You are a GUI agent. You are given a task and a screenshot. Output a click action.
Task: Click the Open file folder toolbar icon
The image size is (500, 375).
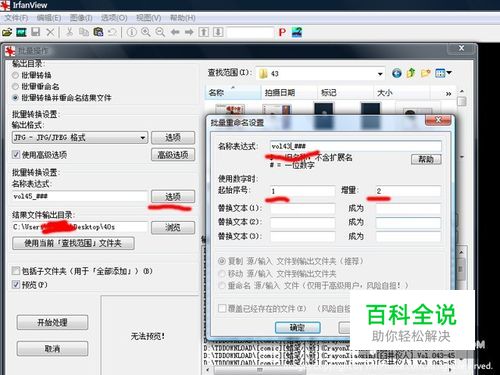coord(7,32)
